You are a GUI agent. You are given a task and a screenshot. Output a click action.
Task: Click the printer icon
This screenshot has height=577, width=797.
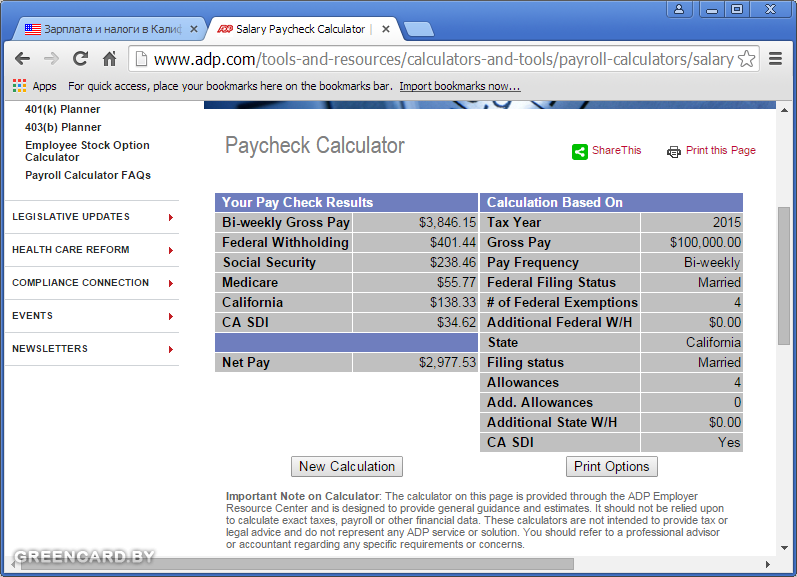[673, 151]
